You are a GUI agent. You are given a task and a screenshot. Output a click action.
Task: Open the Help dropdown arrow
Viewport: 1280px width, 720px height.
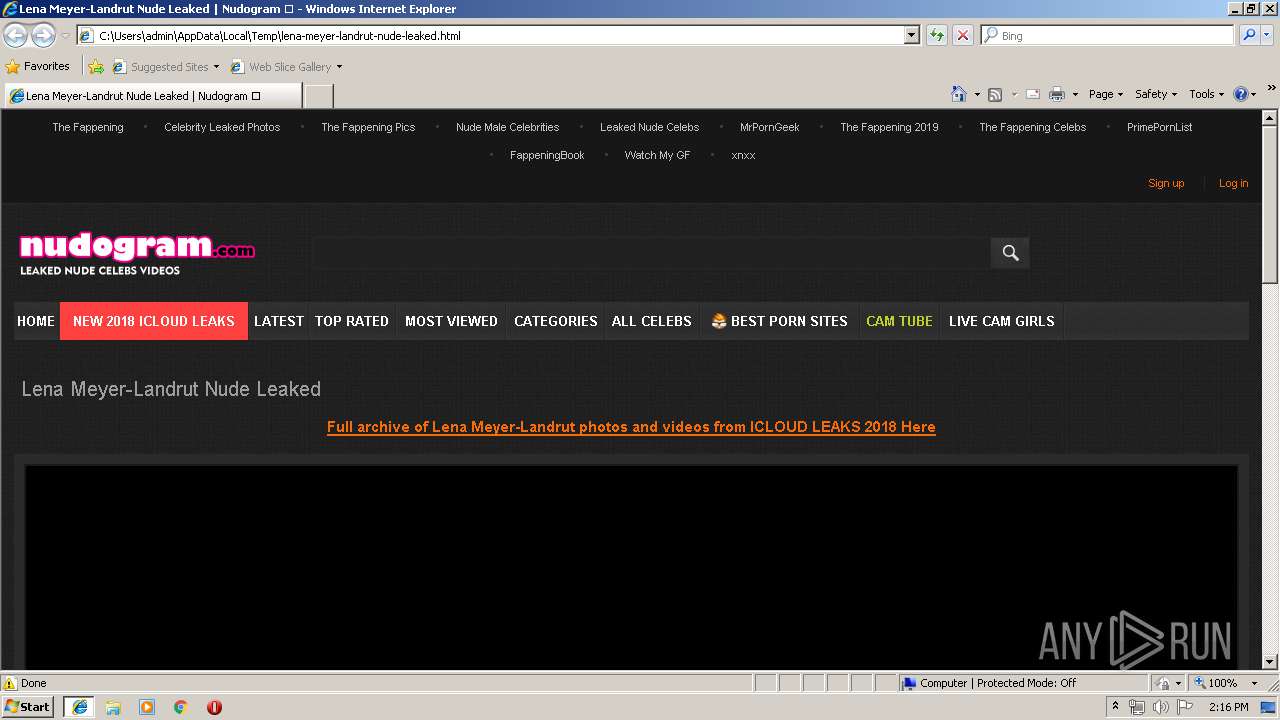click(x=1255, y=94)
